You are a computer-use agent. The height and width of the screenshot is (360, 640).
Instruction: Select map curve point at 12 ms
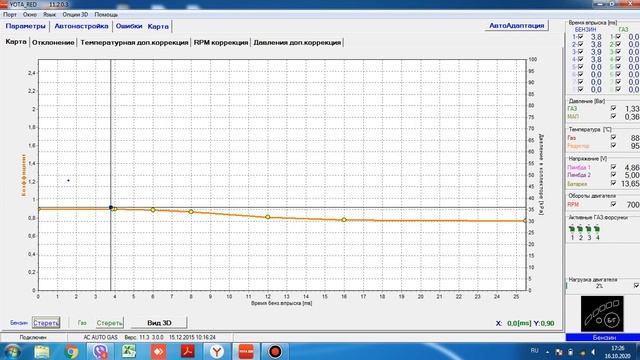click(268, 217)
